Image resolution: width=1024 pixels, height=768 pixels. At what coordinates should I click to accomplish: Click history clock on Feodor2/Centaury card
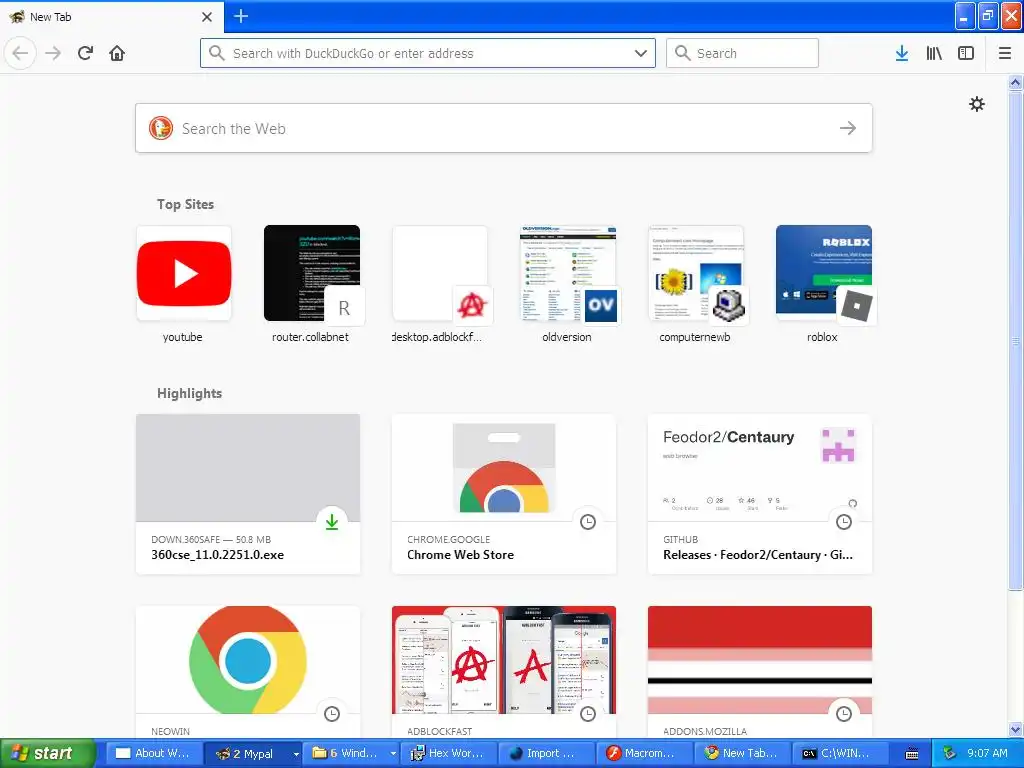point(844,522)
